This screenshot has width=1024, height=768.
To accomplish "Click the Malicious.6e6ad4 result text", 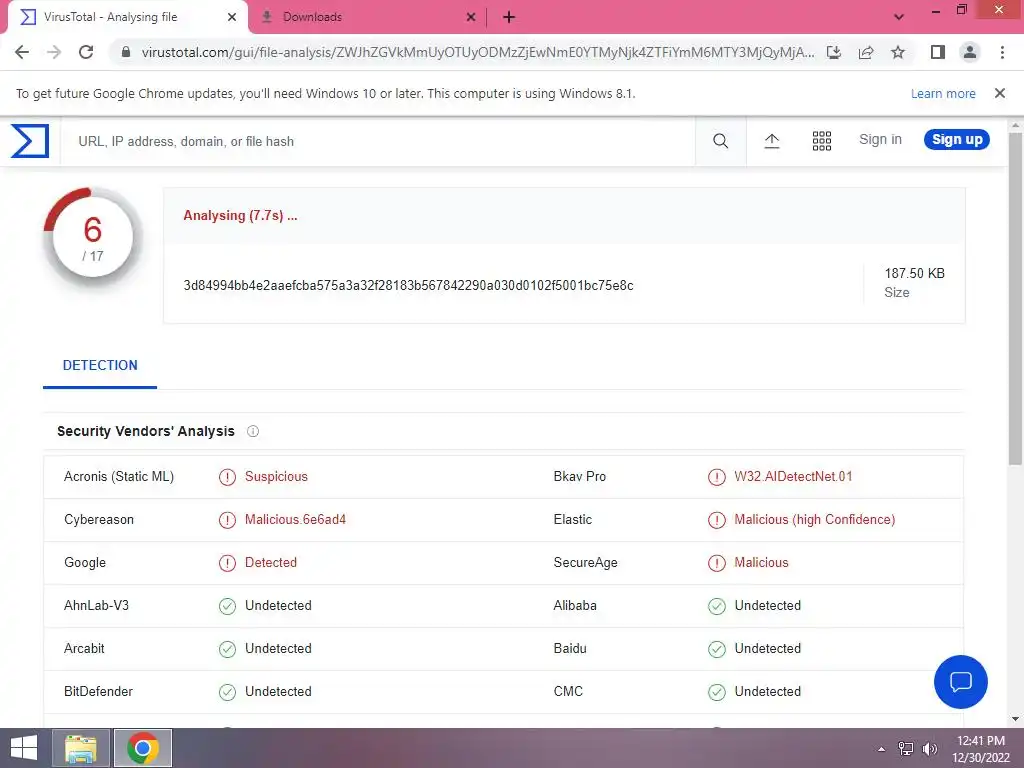I will 295,520.
